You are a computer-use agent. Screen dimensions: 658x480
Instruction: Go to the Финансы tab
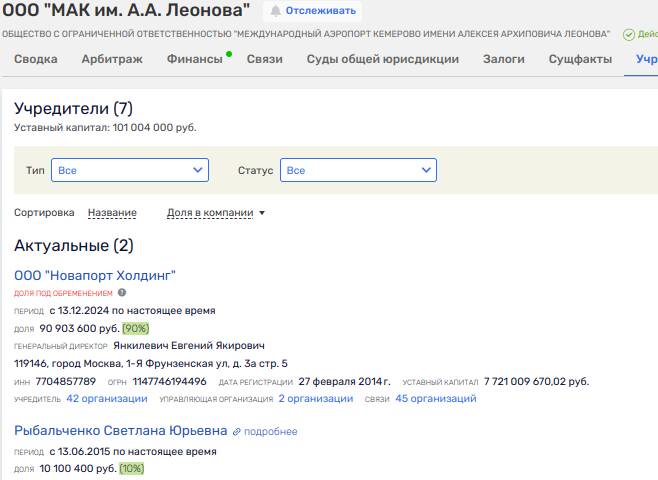[195, 59]
